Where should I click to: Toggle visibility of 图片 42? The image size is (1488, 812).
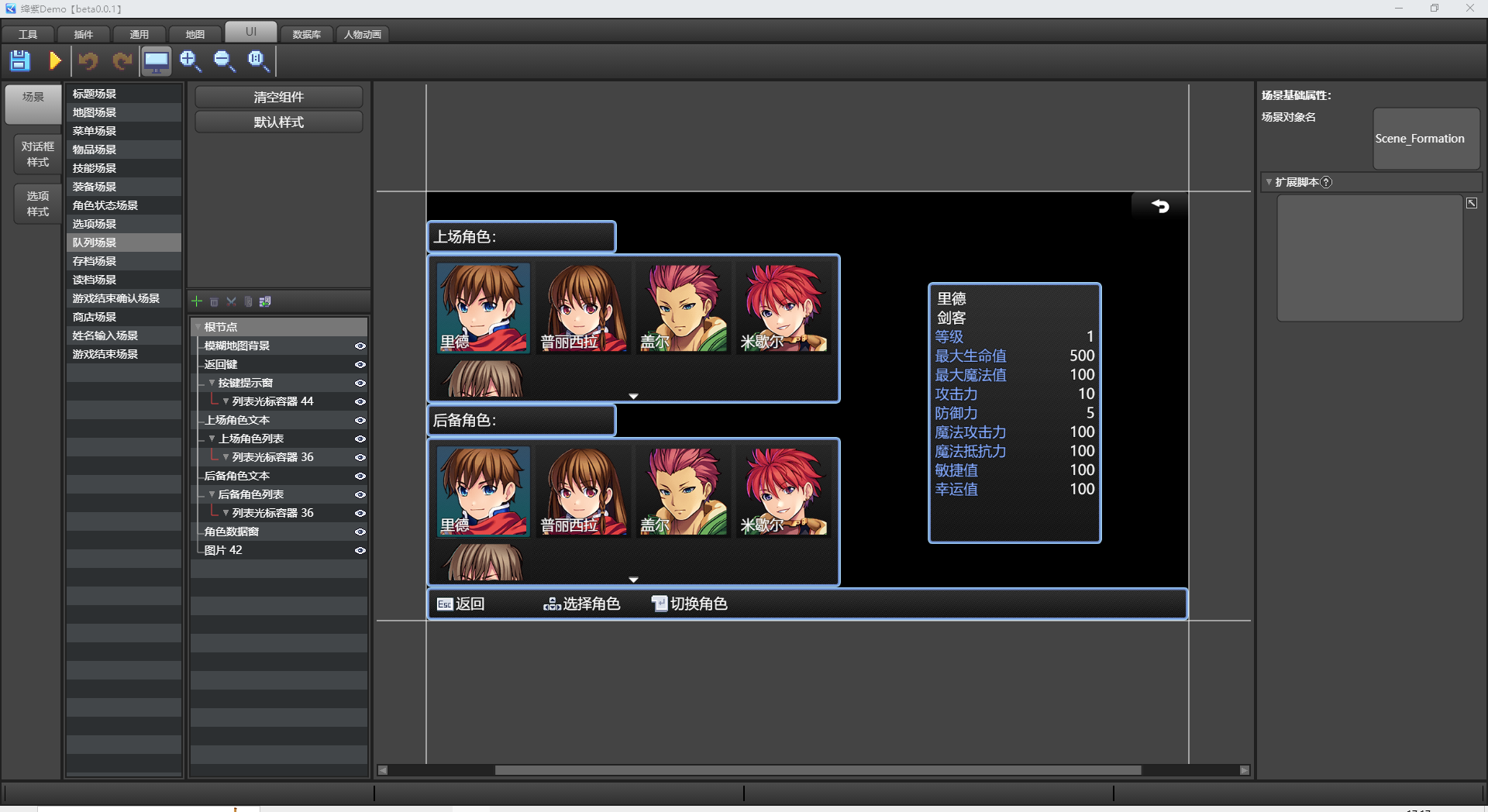[x=360, y=551]
